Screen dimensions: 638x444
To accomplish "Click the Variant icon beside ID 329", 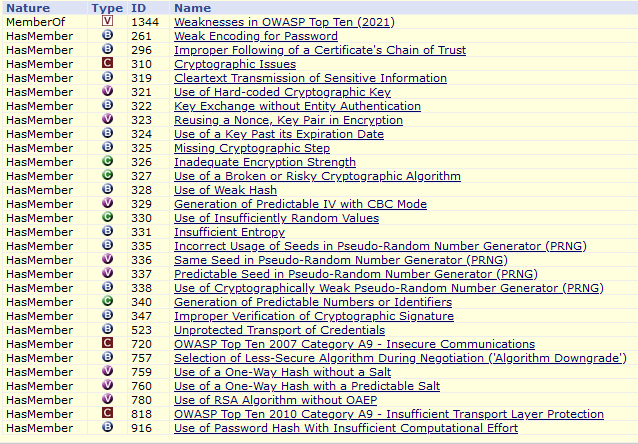I will tap(107, 203).
